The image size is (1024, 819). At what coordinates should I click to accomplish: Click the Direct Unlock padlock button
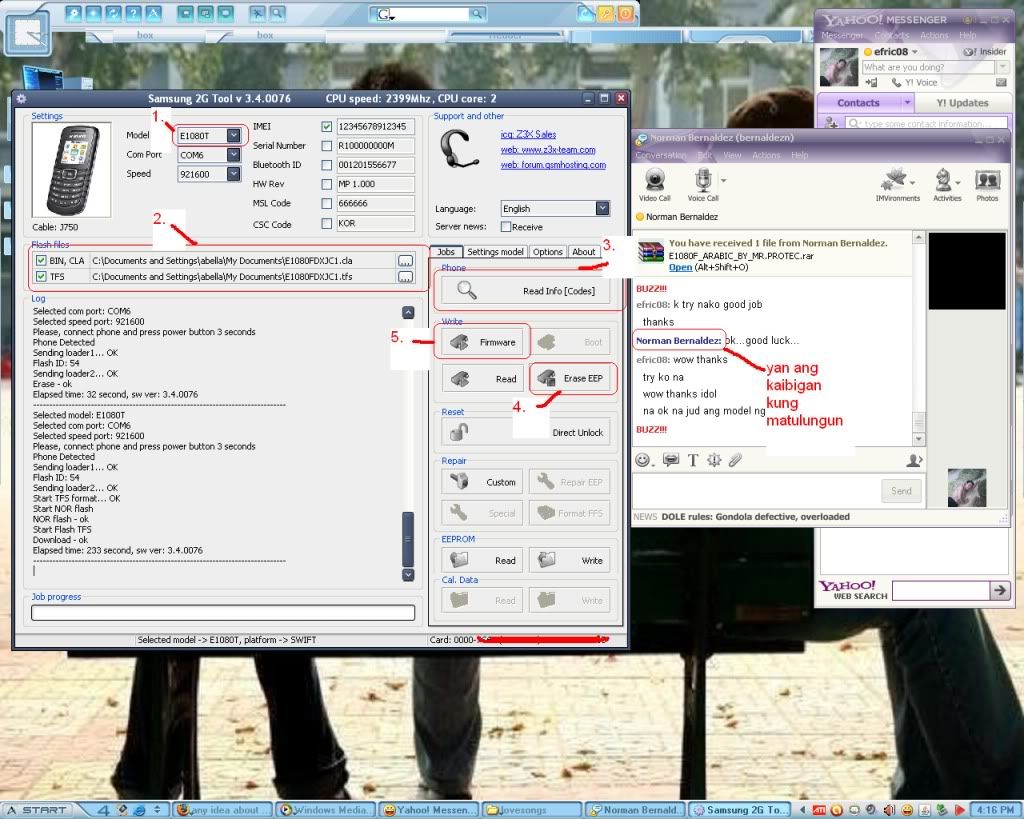(527, 432)
